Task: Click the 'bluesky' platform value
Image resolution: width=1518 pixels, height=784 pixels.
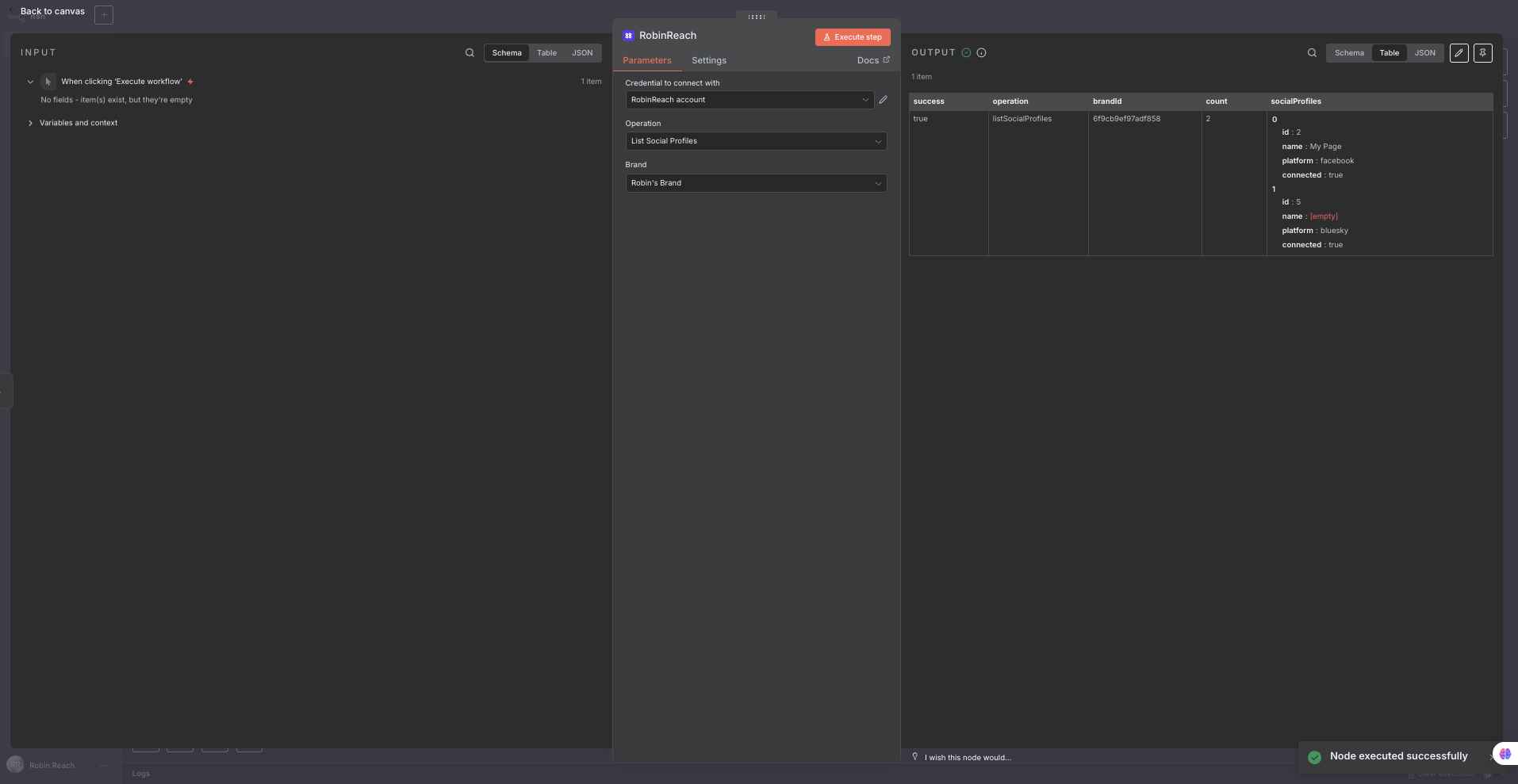Action: [1334, 231]
